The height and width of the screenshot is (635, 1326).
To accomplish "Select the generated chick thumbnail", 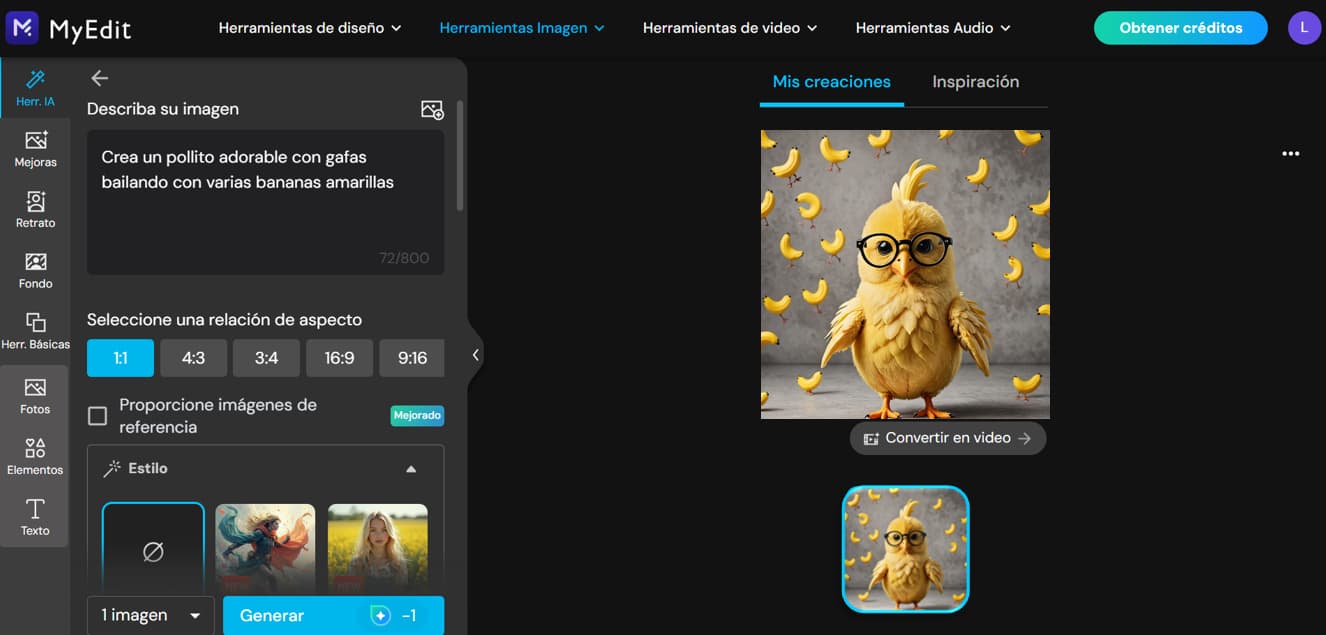I will 904,548.
